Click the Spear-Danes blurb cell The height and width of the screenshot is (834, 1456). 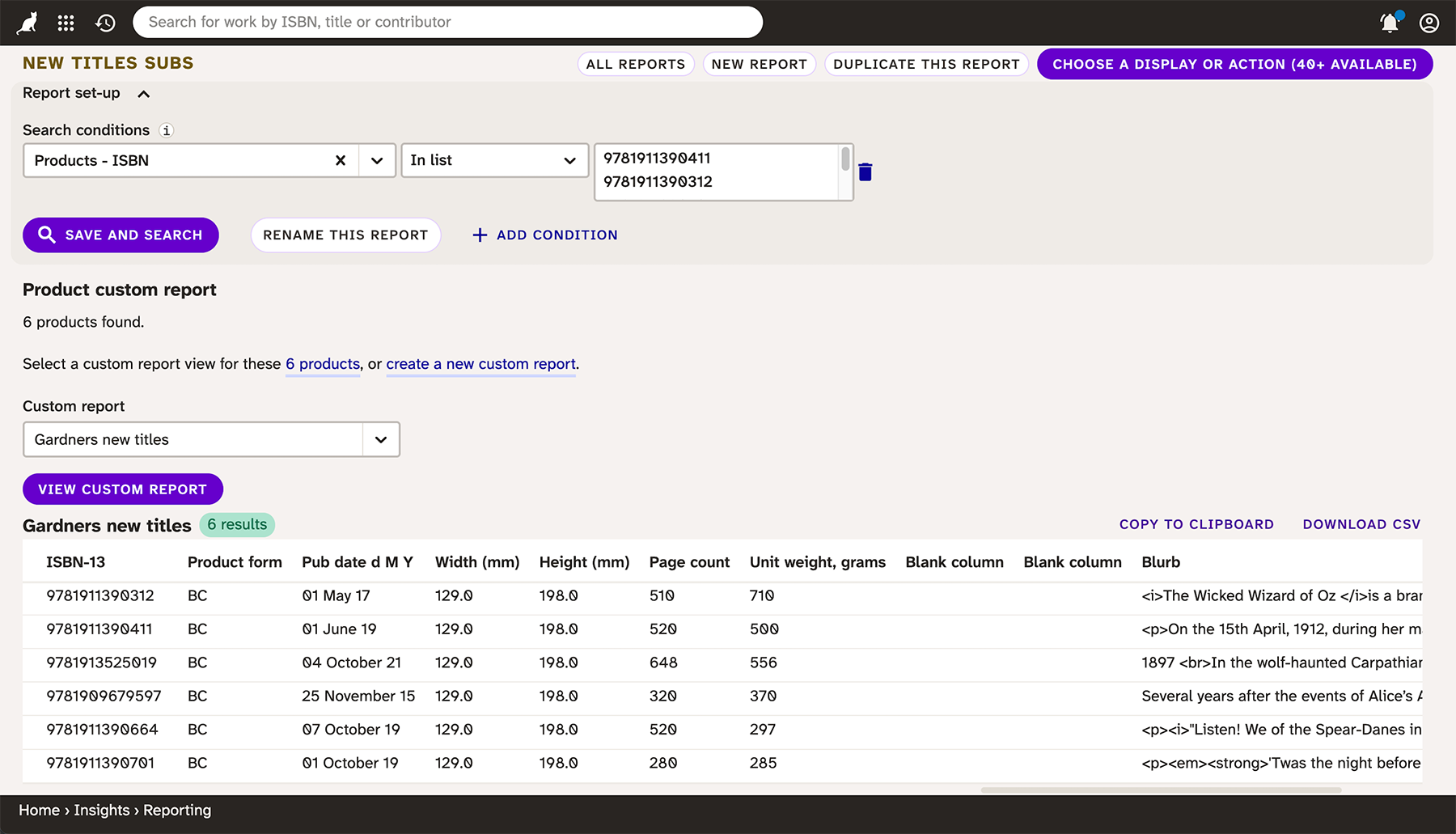click(1281, 730)
